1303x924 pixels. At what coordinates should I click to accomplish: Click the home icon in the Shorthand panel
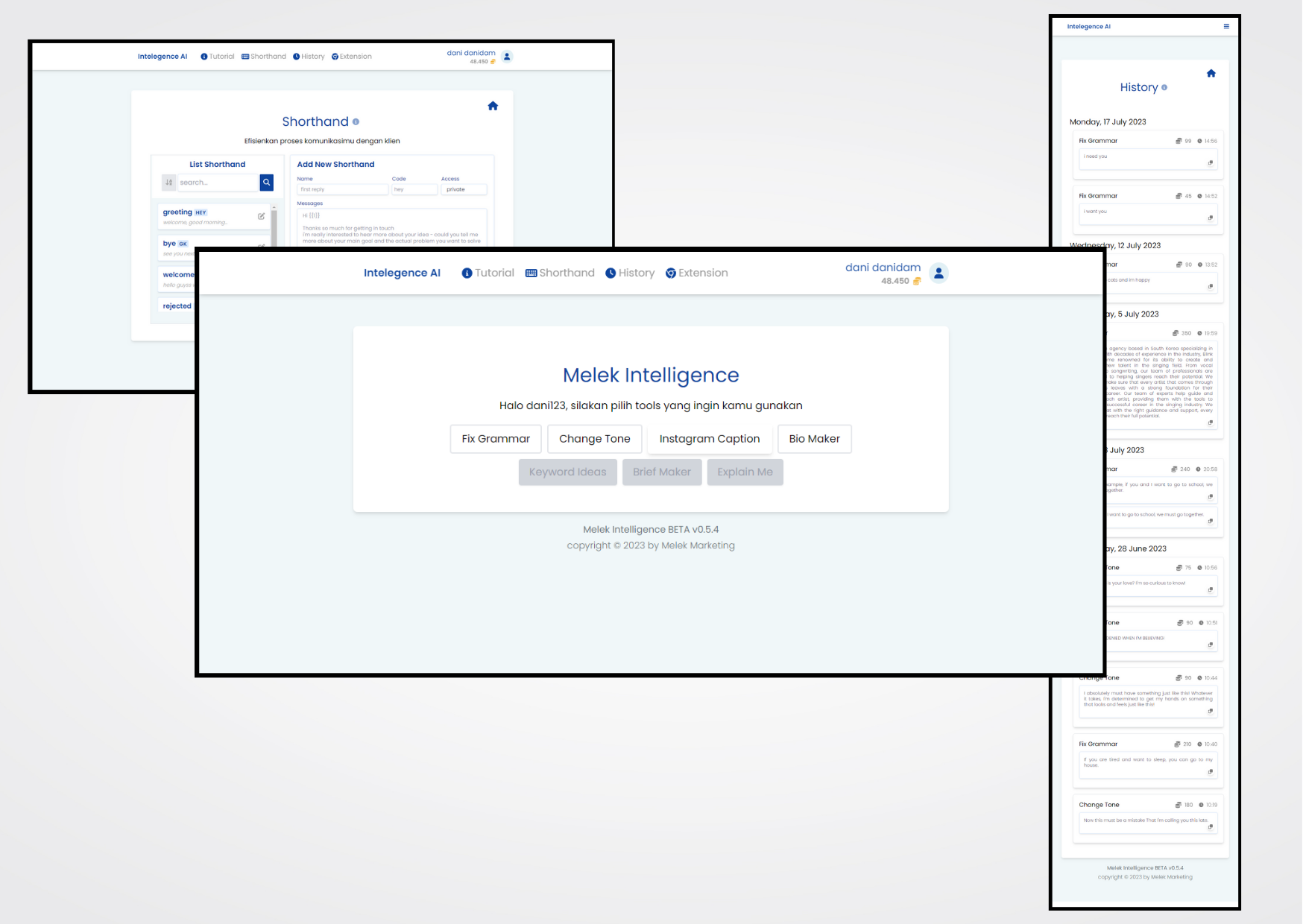pyautogui.click(x=493, y=106)
